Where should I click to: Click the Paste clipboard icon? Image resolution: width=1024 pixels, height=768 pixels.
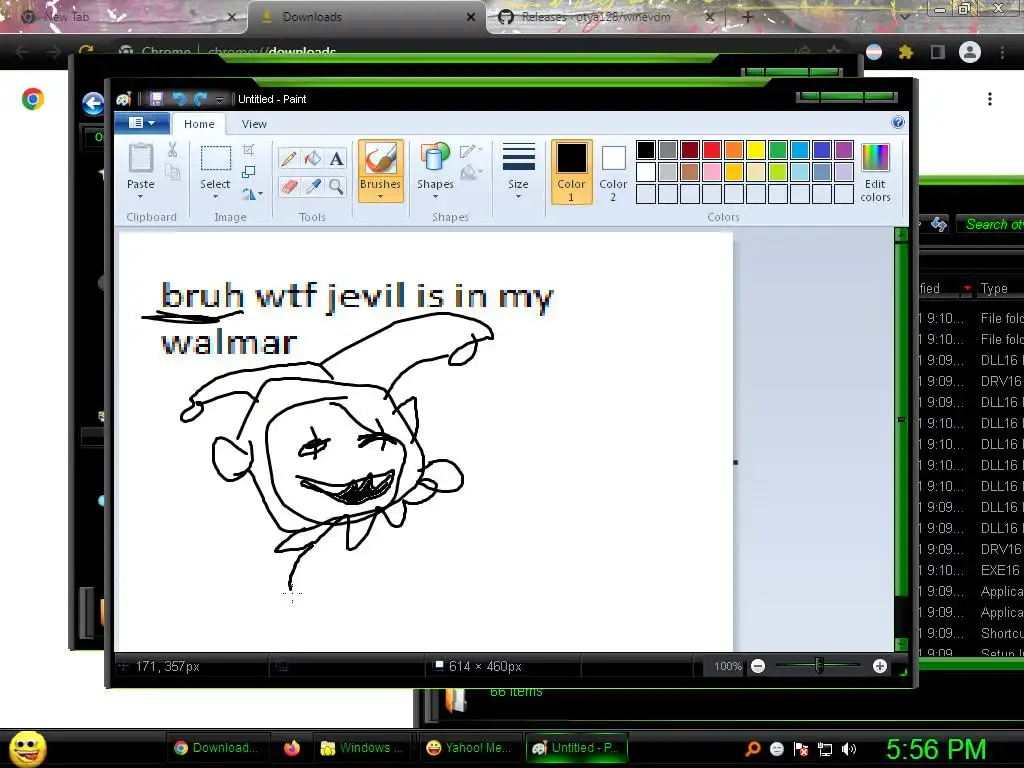point(140,158)
